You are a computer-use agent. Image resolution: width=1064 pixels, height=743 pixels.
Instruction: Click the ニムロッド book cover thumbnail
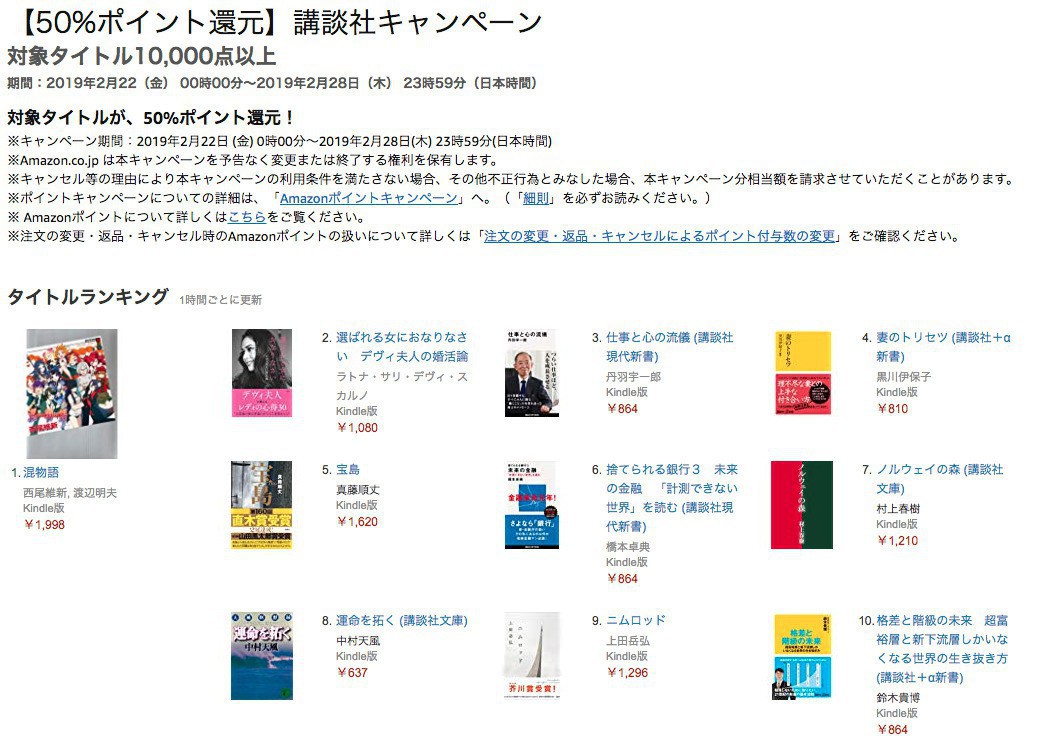pyautogui.click(x=533, y=656)
